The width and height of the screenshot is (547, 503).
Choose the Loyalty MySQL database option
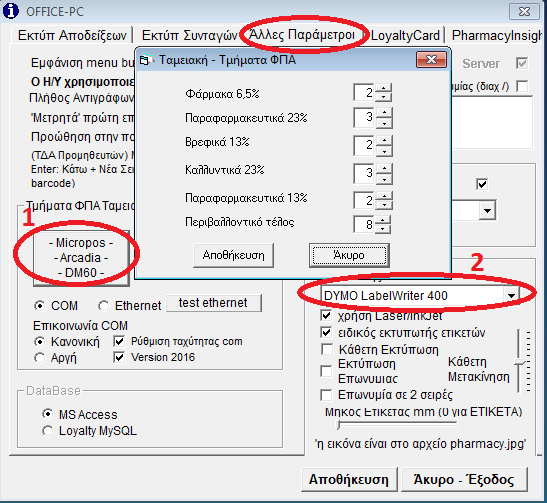click(47, 431)
